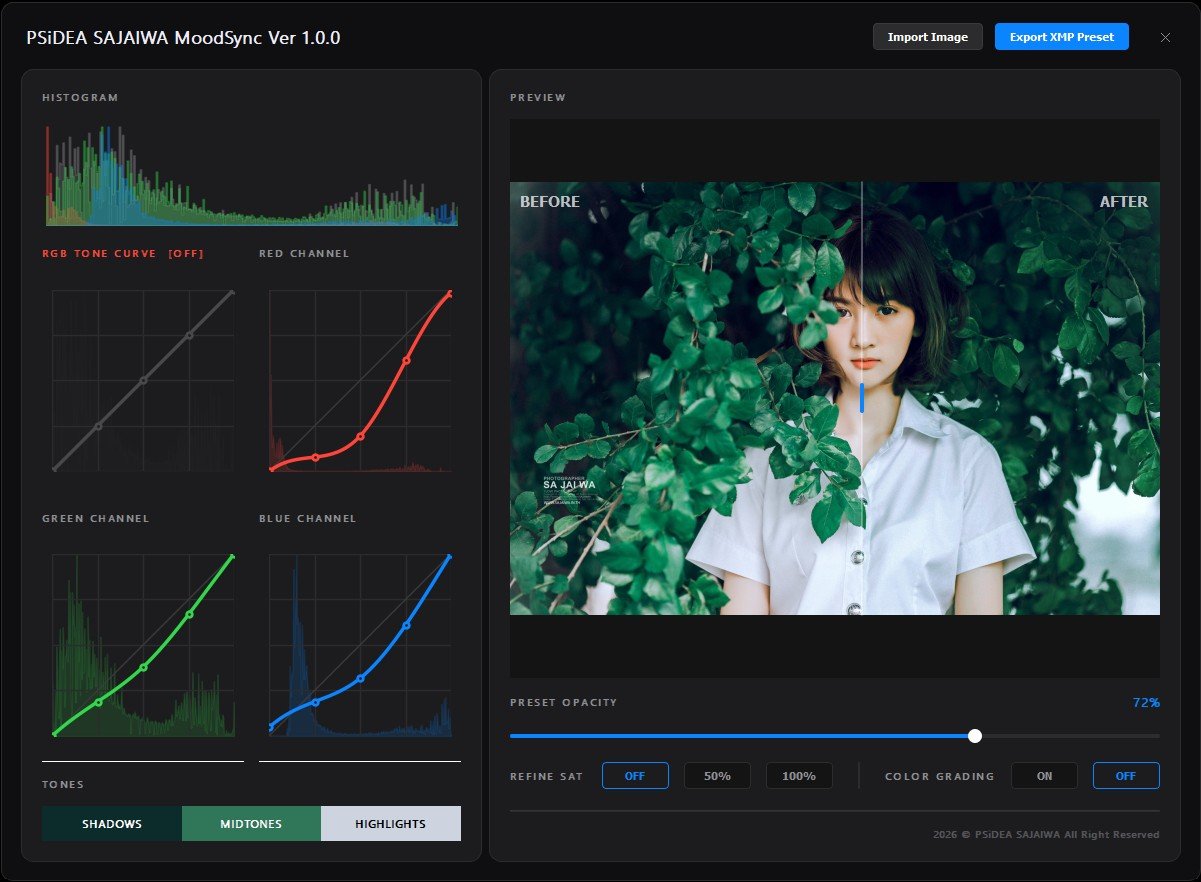Select the Shadows tones tab
This screenshot has width=1201, height=882.
pyautogui.click(x=111, y=823)
